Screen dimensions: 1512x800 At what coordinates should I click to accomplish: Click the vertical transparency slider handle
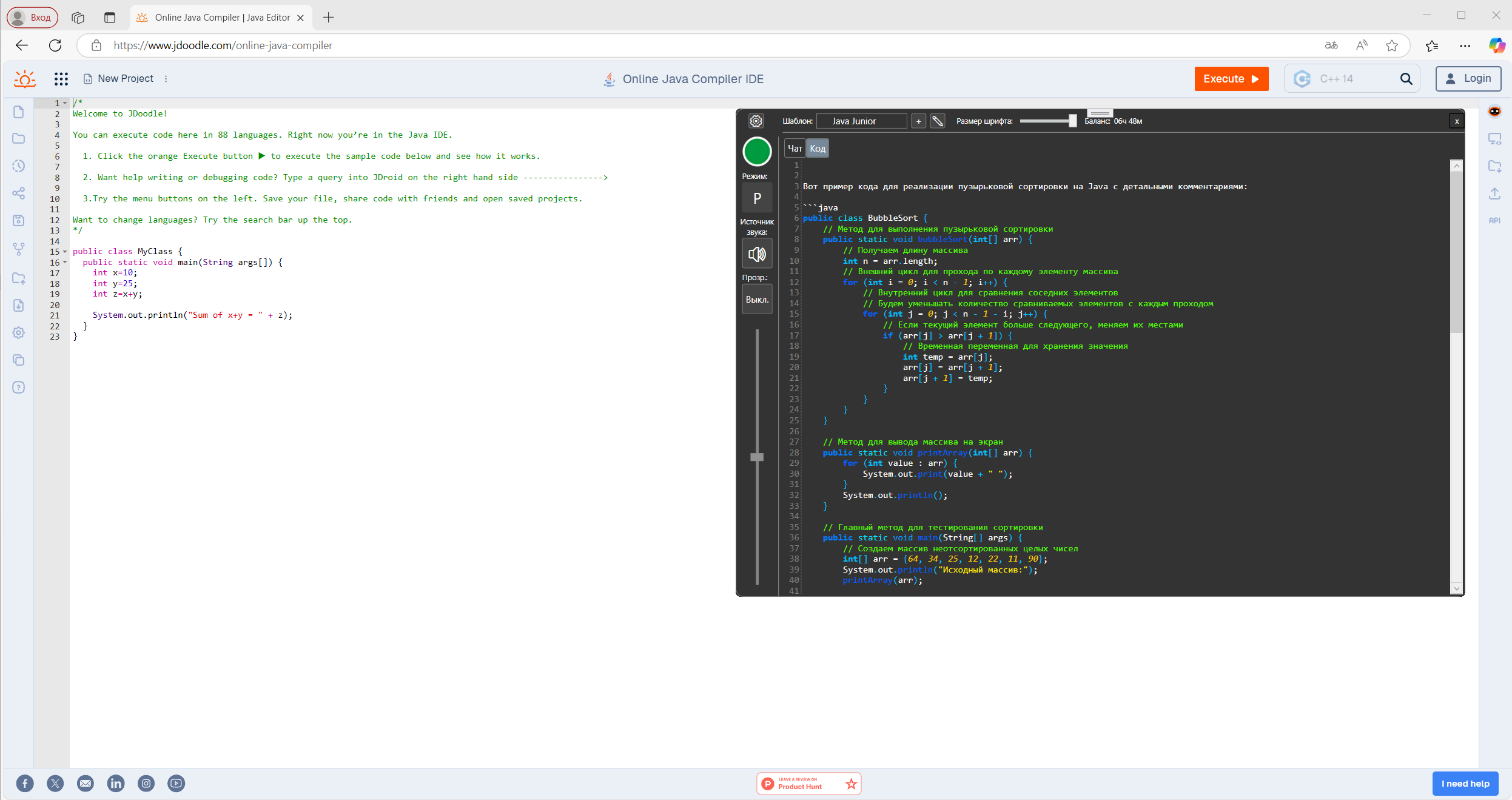(x=757, y=457)
